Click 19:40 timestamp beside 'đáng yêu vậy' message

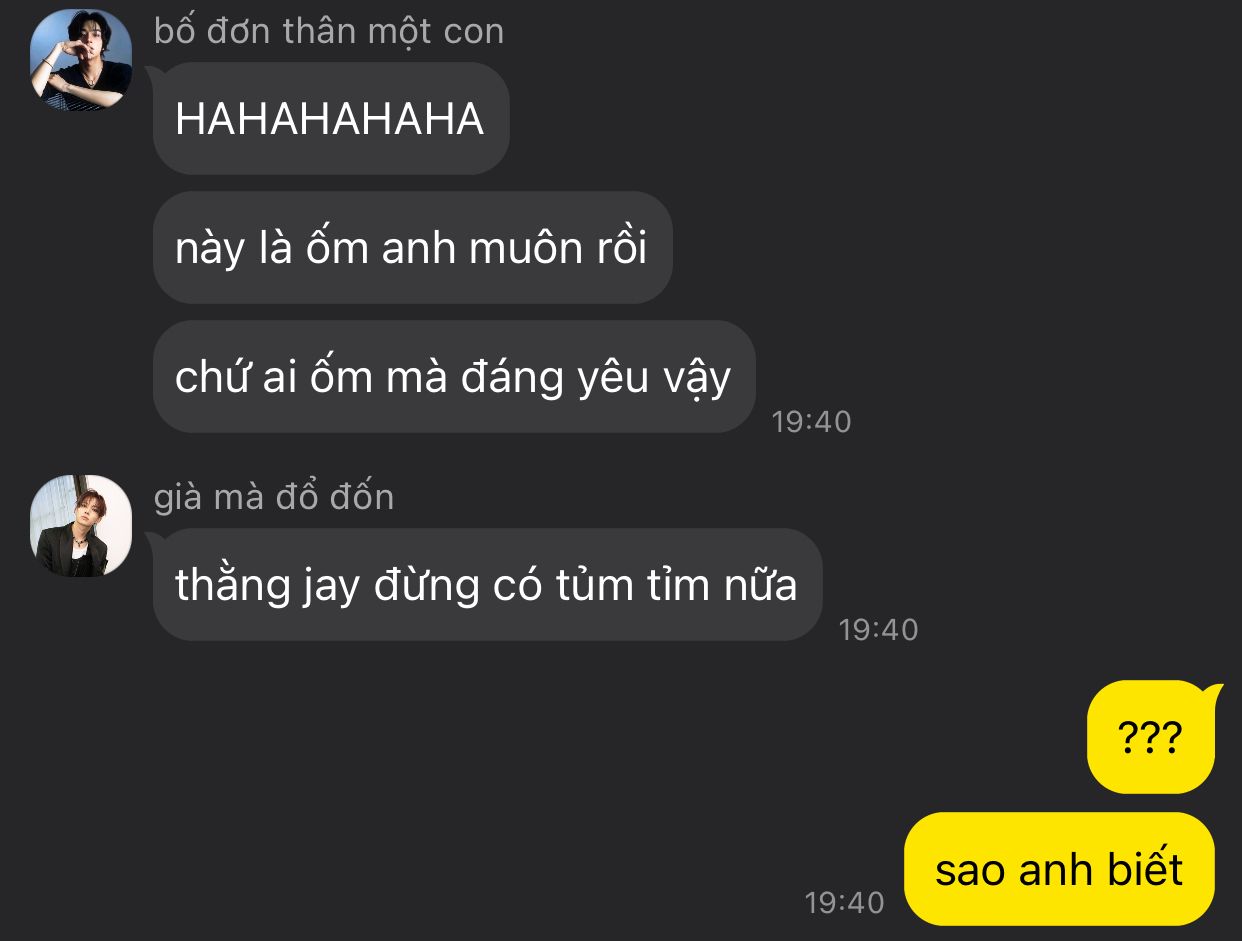click(812, 422)
